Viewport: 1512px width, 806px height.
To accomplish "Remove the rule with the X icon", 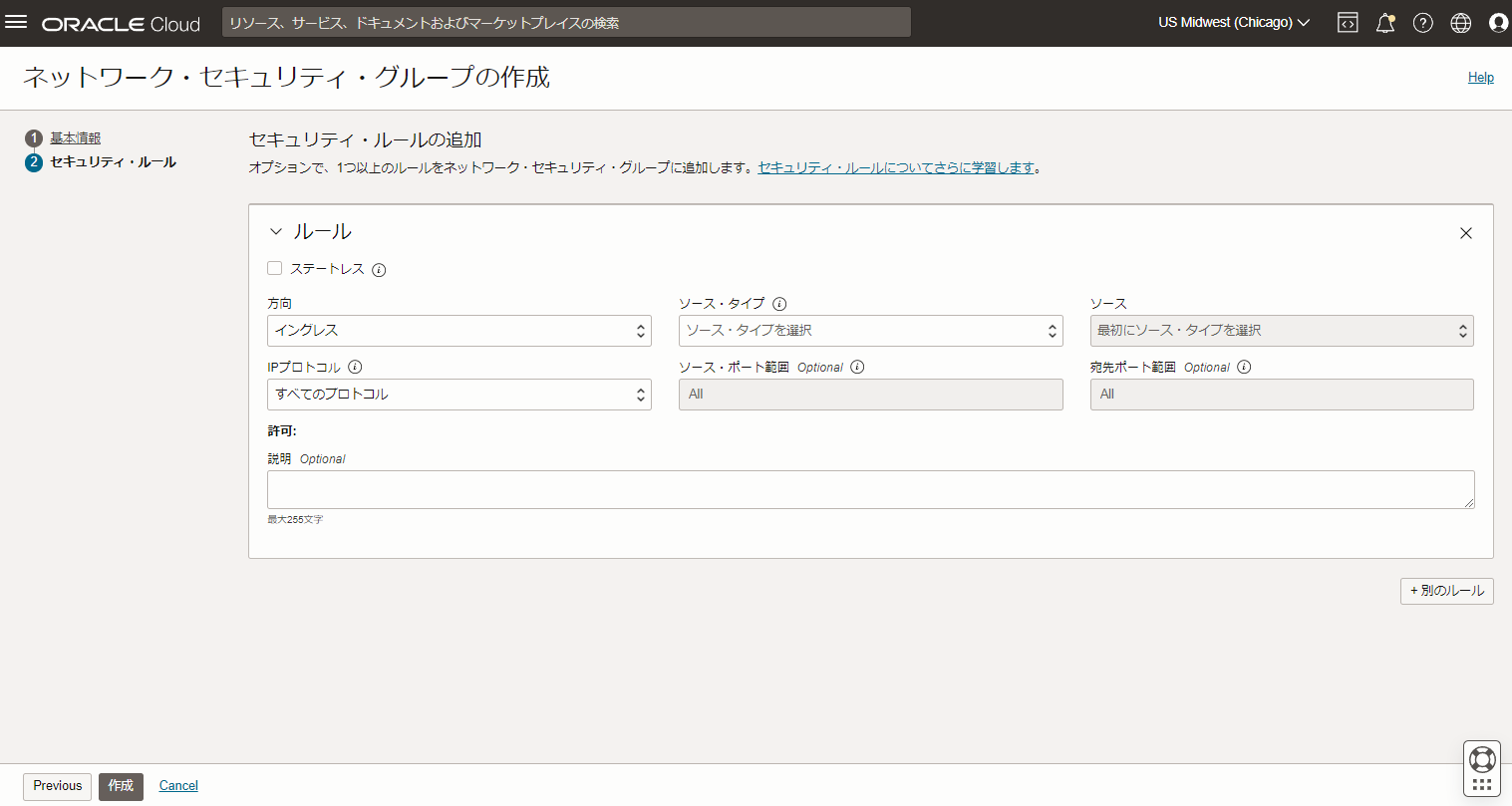I will (1466, 233).
